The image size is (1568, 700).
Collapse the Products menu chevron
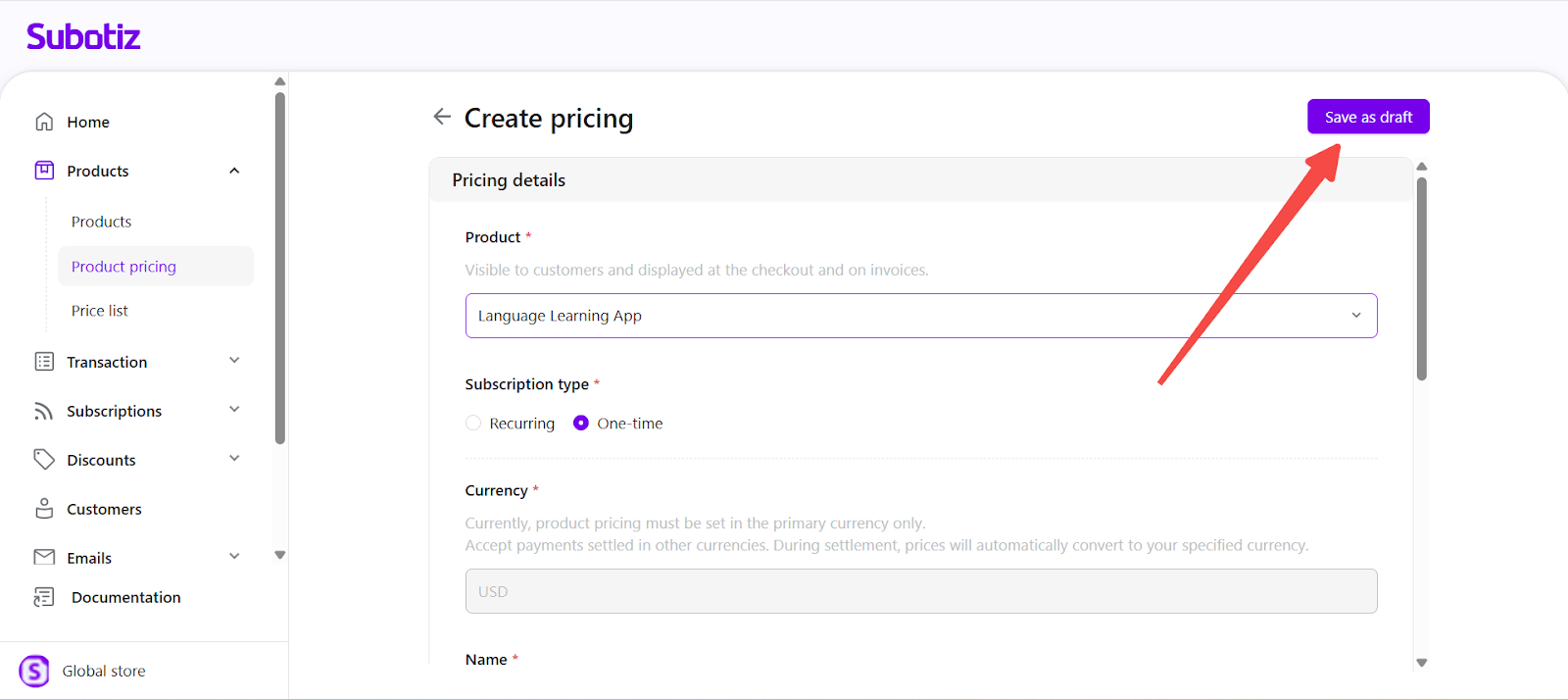(234, 171)
